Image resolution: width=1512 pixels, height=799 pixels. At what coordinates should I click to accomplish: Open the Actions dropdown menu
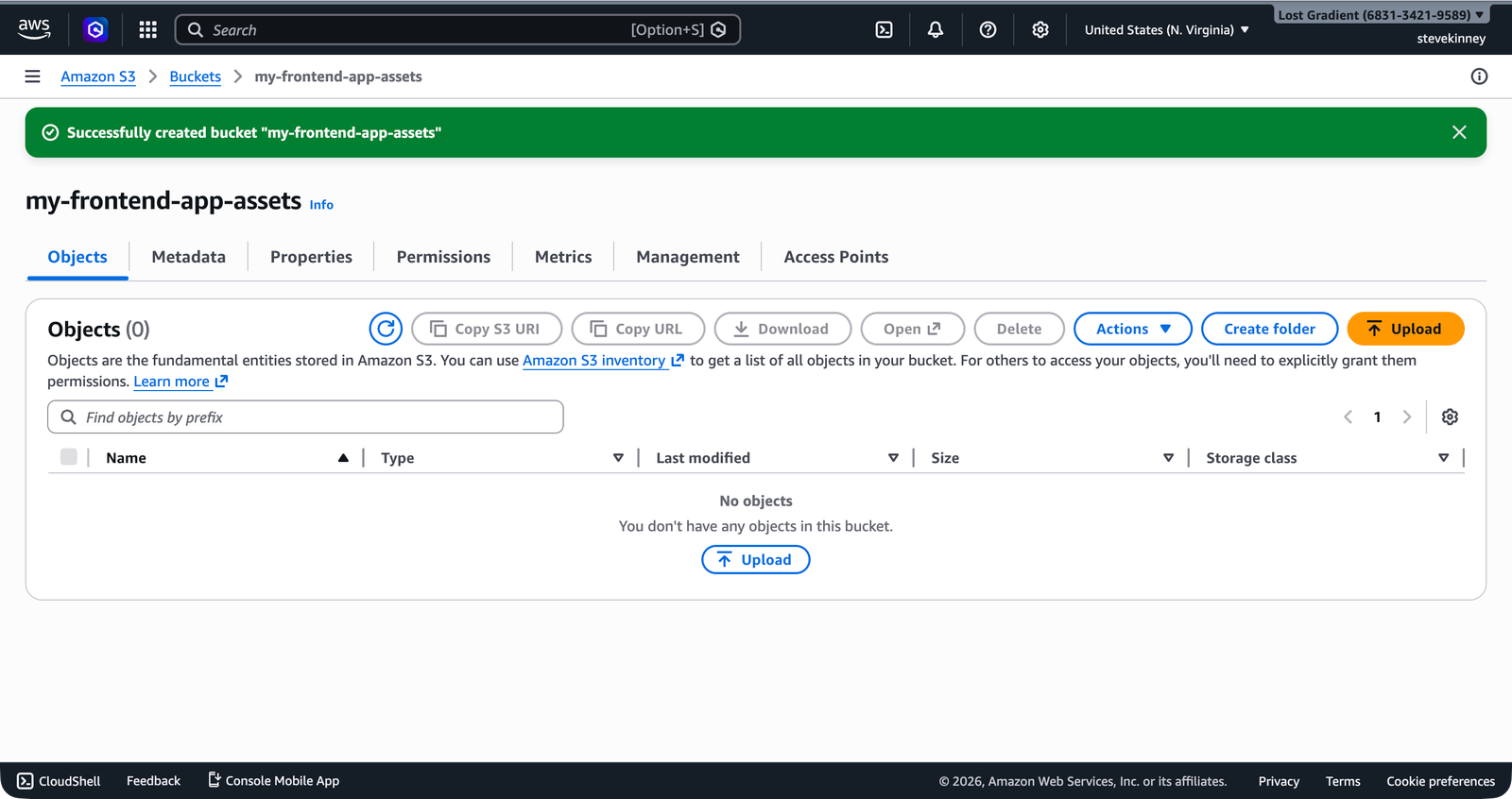(x=1133, y=329)
